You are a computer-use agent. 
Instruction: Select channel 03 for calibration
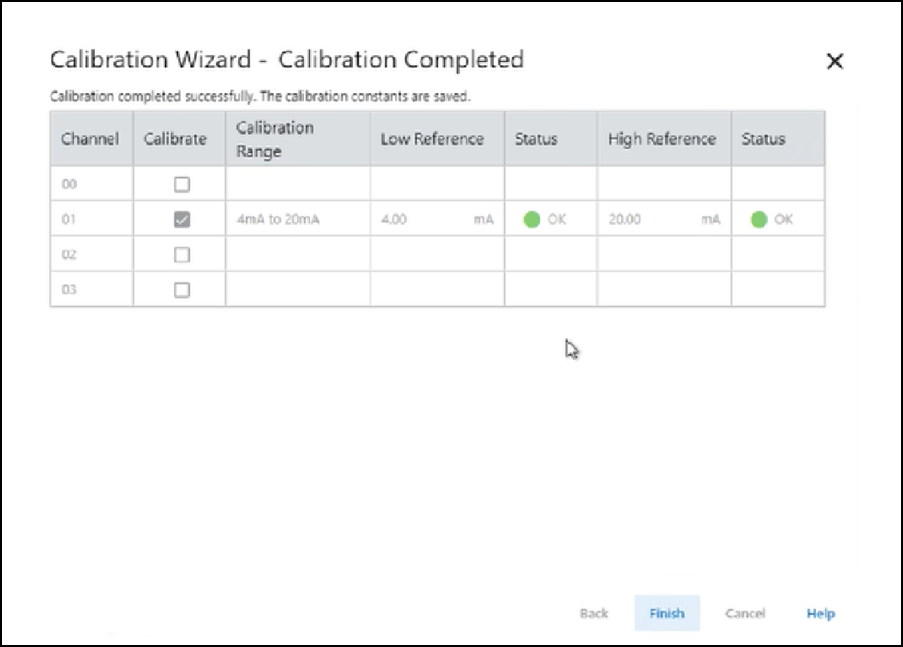181,290
